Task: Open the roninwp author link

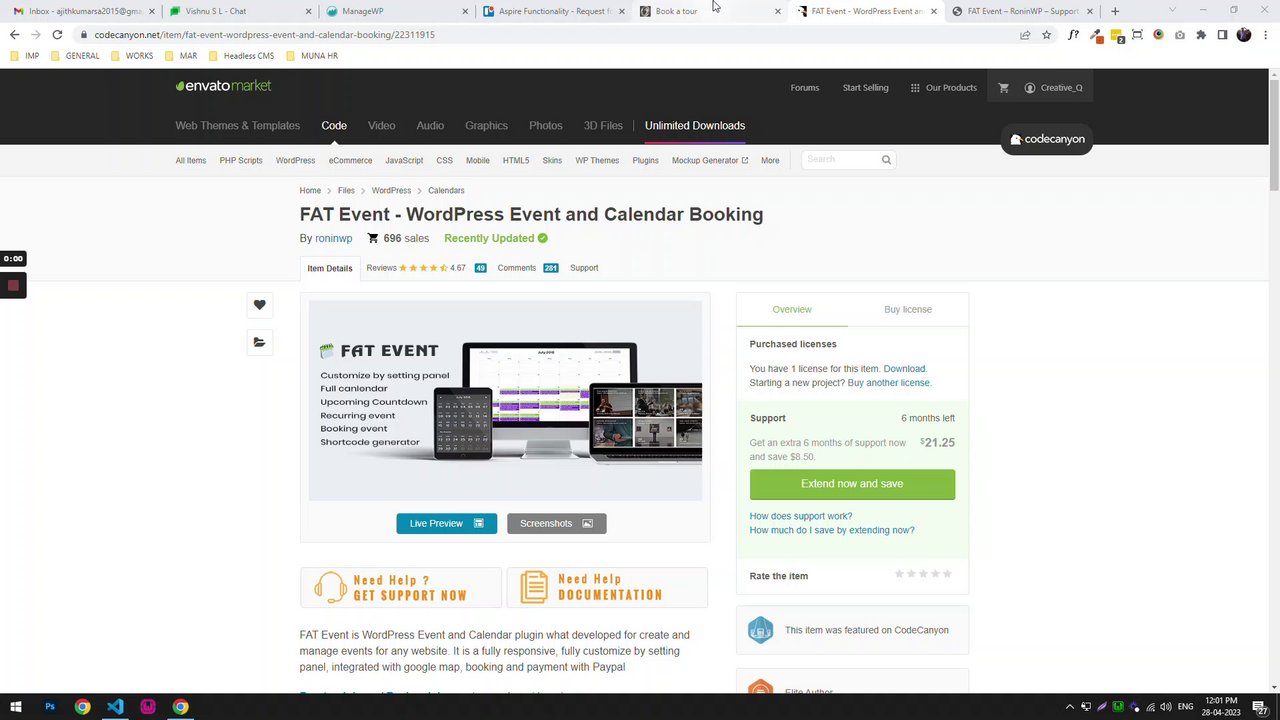Action: (334, 238)
